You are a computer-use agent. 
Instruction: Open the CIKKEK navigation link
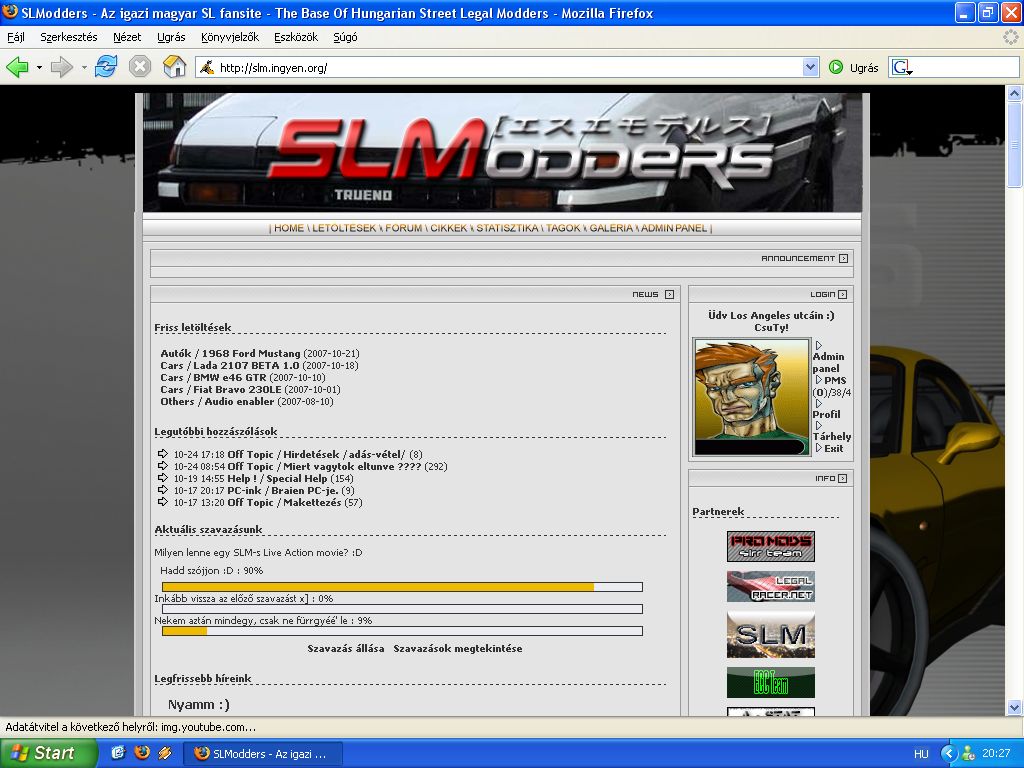(x=449, y=228)
